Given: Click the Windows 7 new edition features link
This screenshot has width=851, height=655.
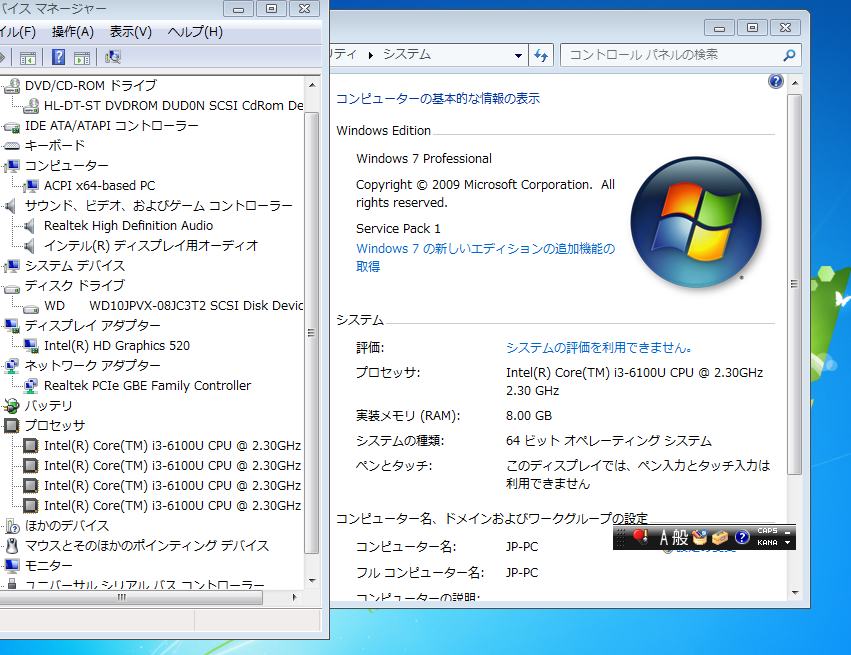Looking at the screenshot, I should tap(486, 257).
